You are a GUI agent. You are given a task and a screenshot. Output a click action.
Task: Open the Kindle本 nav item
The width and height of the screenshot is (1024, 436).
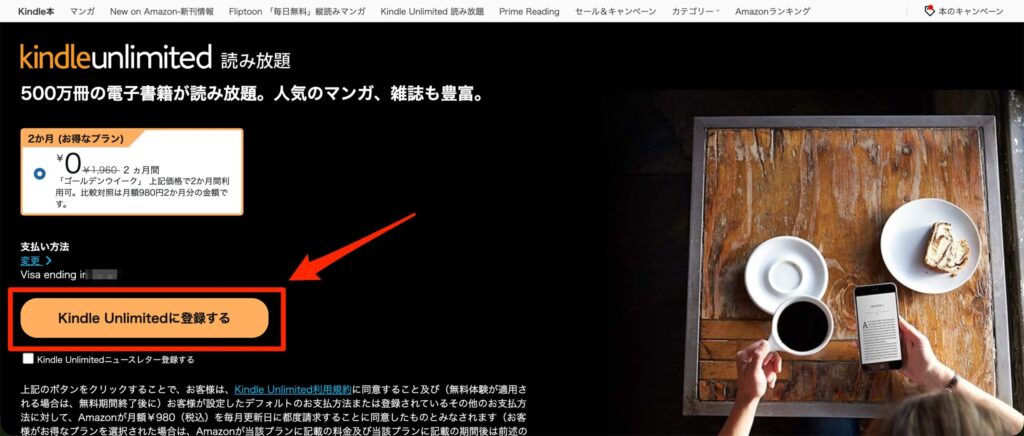pyautogui.click(x=36, y=11)
